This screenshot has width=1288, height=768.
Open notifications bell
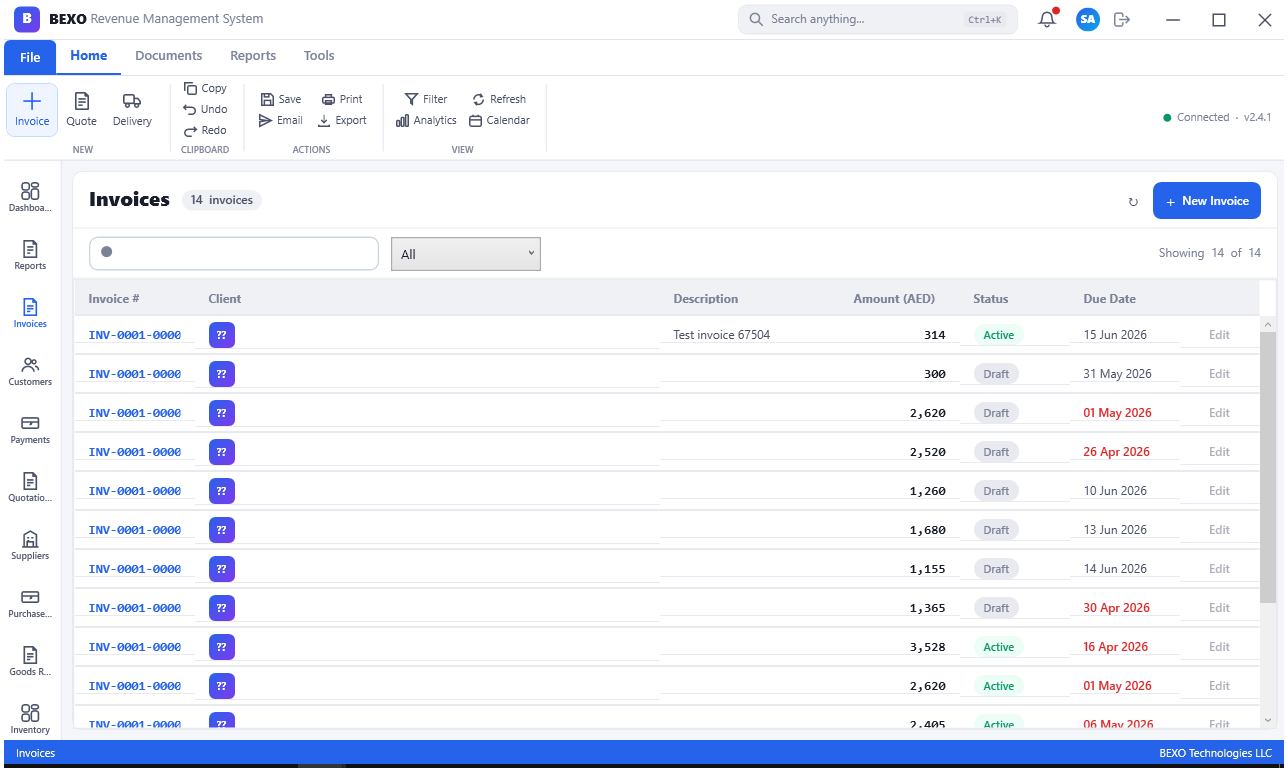1047,19
